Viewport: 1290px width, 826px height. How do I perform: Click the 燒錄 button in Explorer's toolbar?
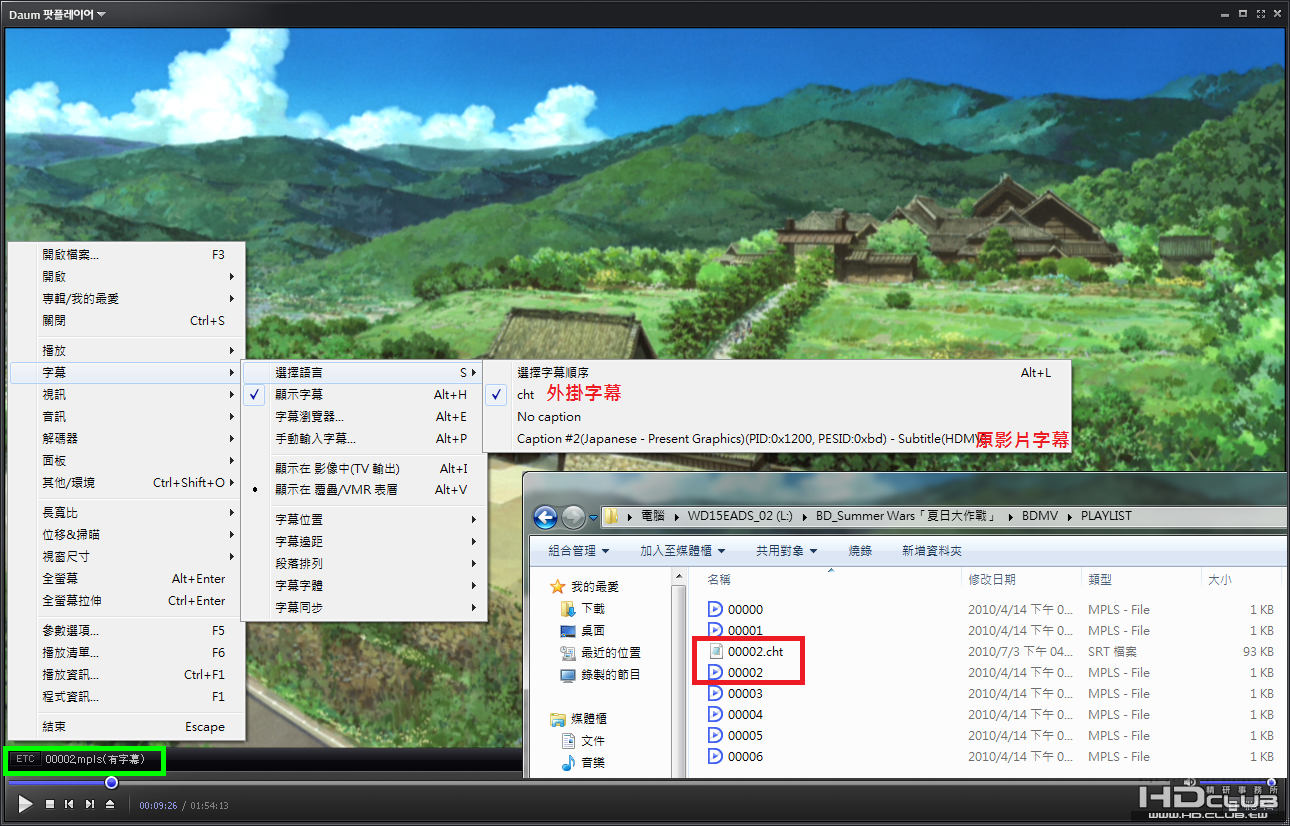pos(860,550)
